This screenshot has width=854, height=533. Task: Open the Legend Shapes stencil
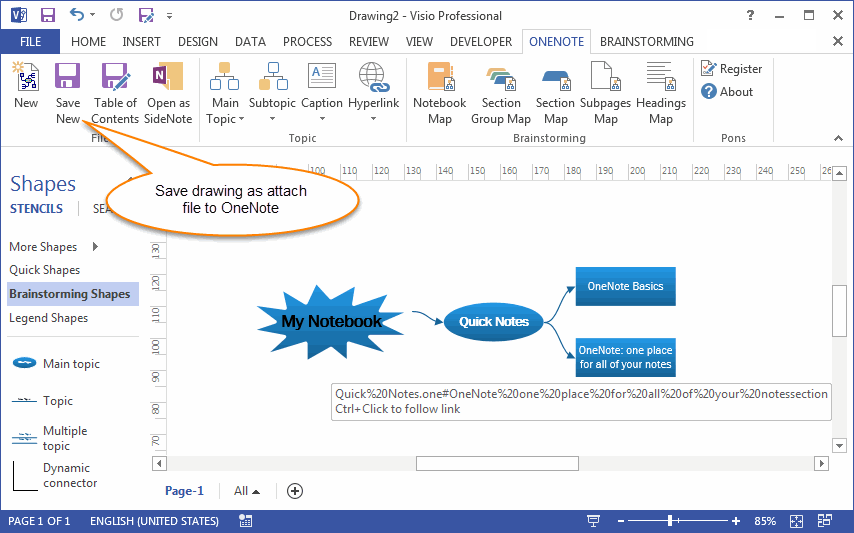point(48,318)
